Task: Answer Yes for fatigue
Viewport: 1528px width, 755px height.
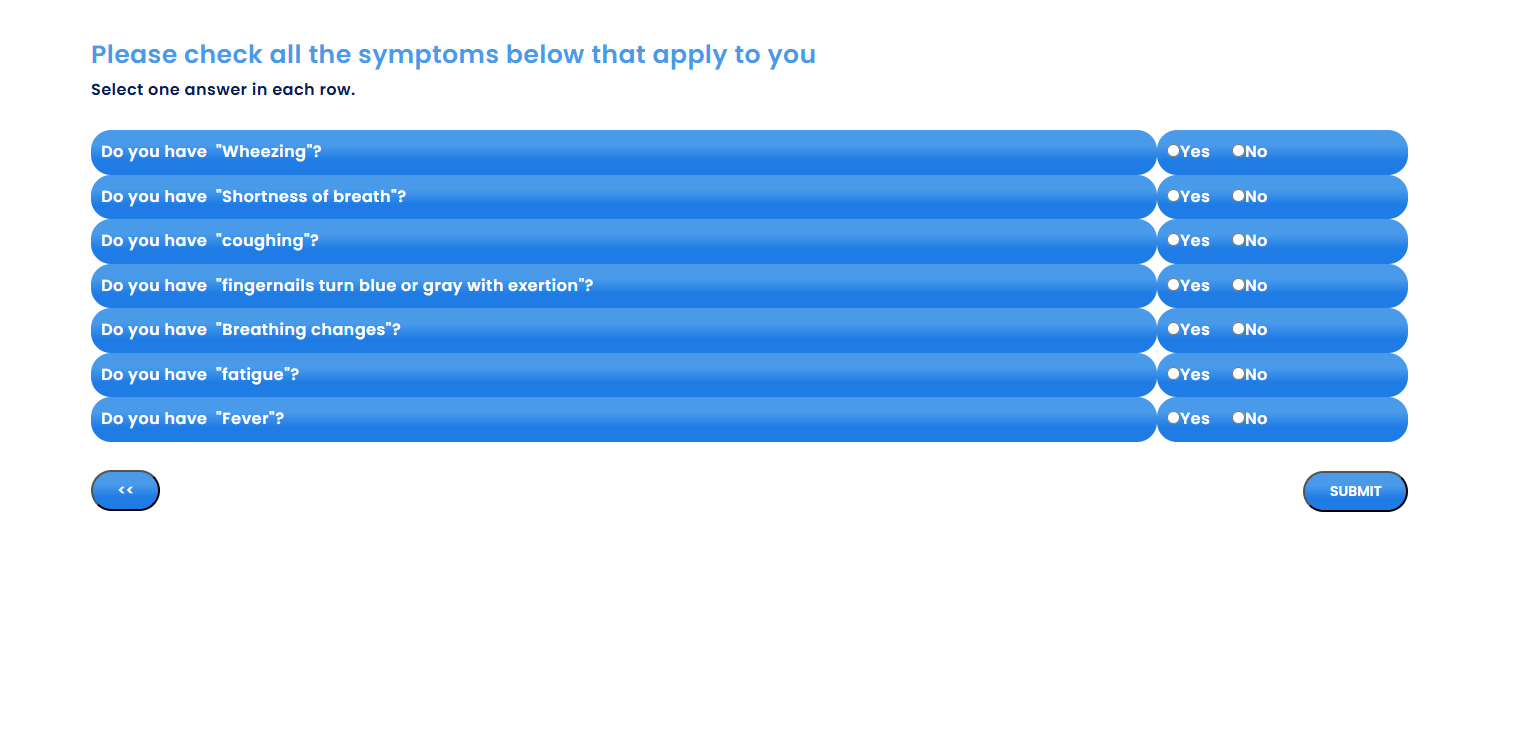Action: click(x=1173, y=374)
